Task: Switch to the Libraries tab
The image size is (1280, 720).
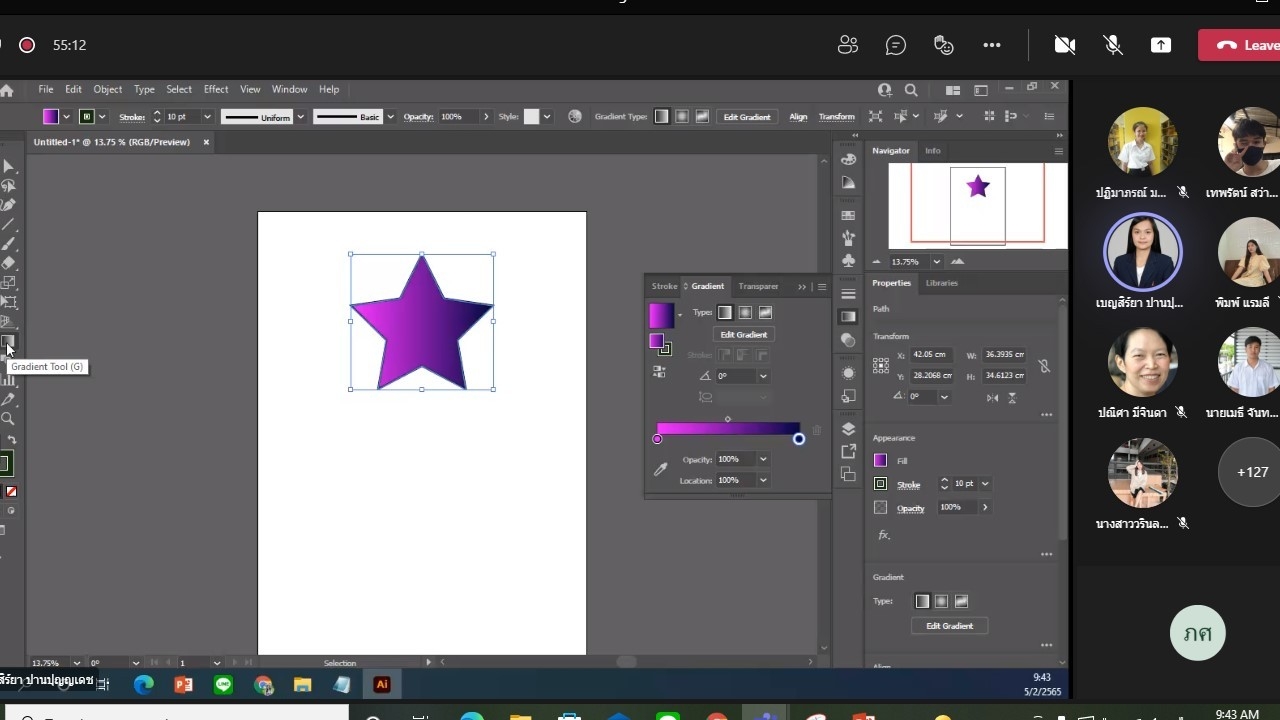Action: (942, 283)
